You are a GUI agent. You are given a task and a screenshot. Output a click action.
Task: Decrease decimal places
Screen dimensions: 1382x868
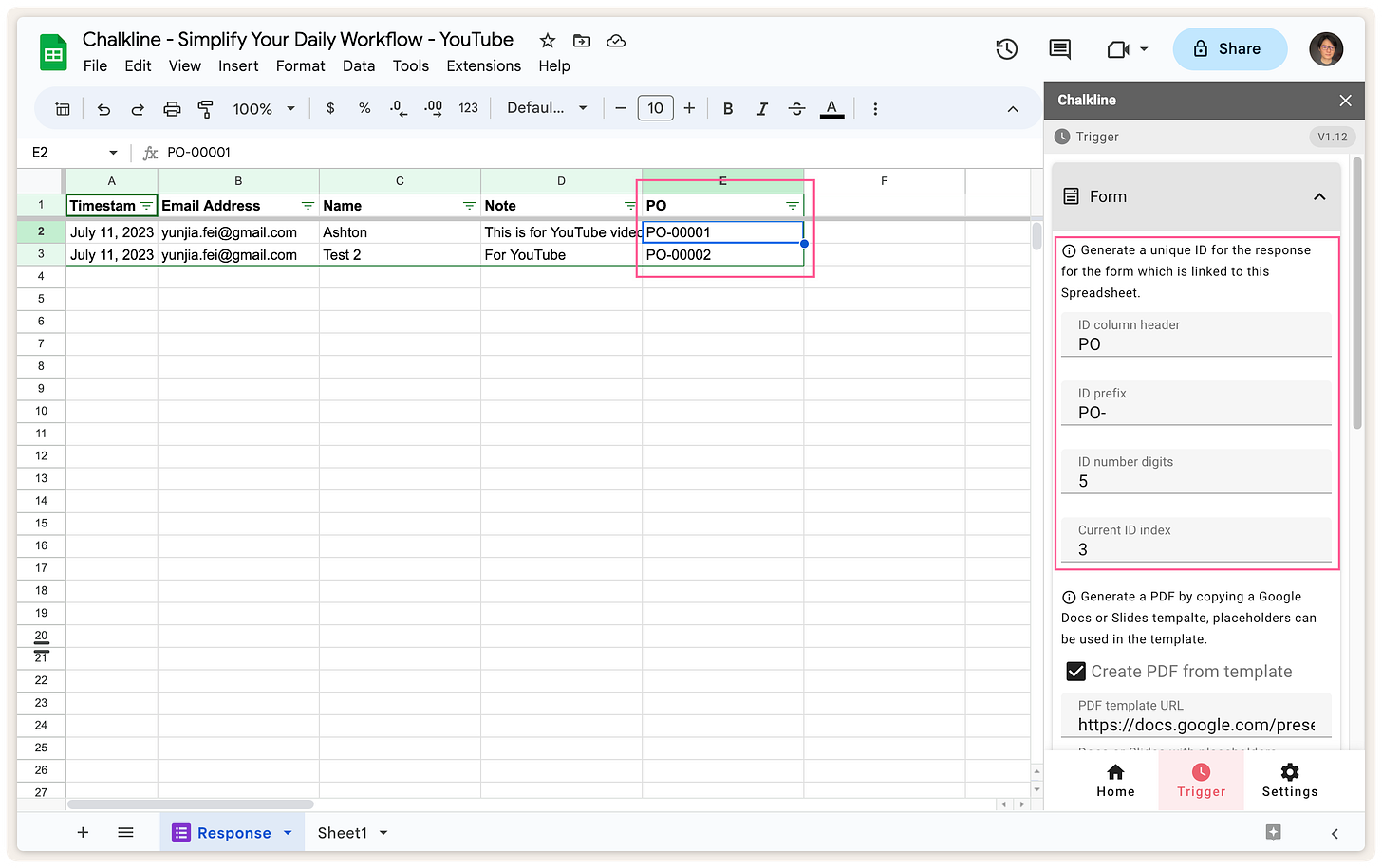[x=399, y=108]
